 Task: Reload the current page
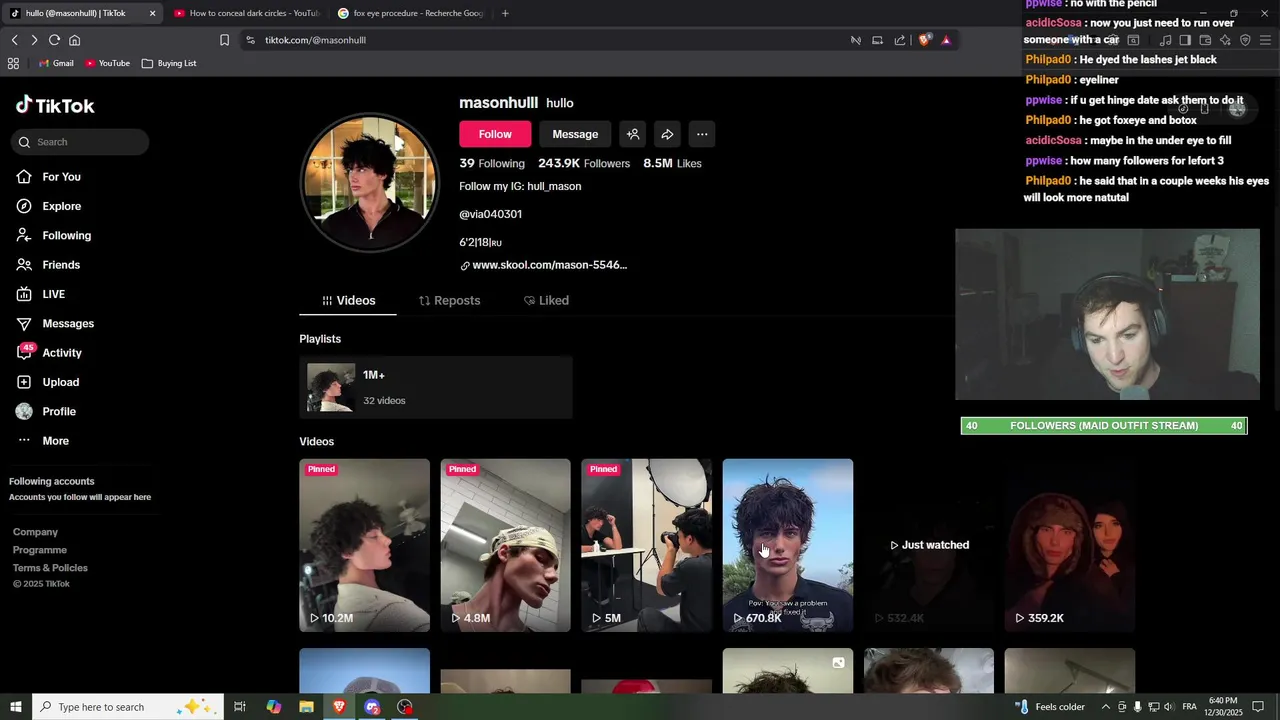click(54, 40)
